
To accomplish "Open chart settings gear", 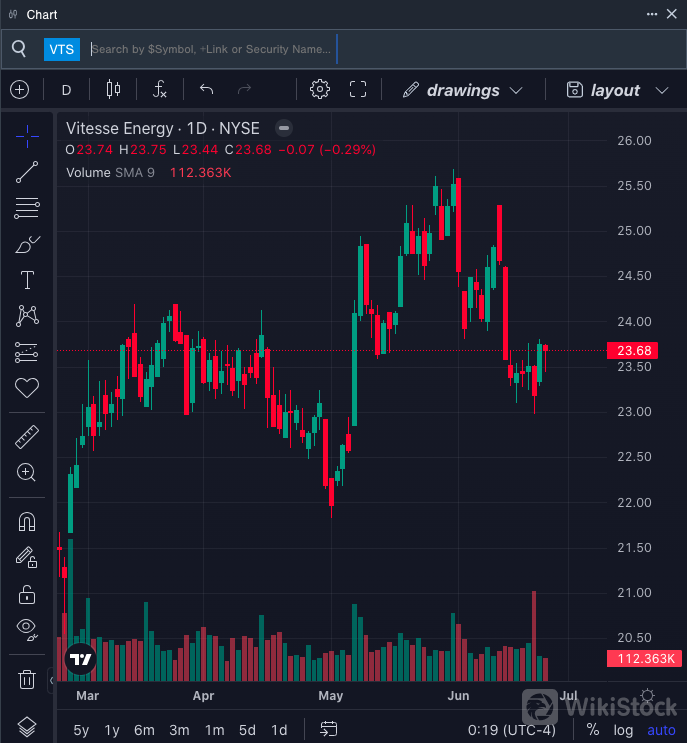I will pyautogui.click(x=320, y=90).
